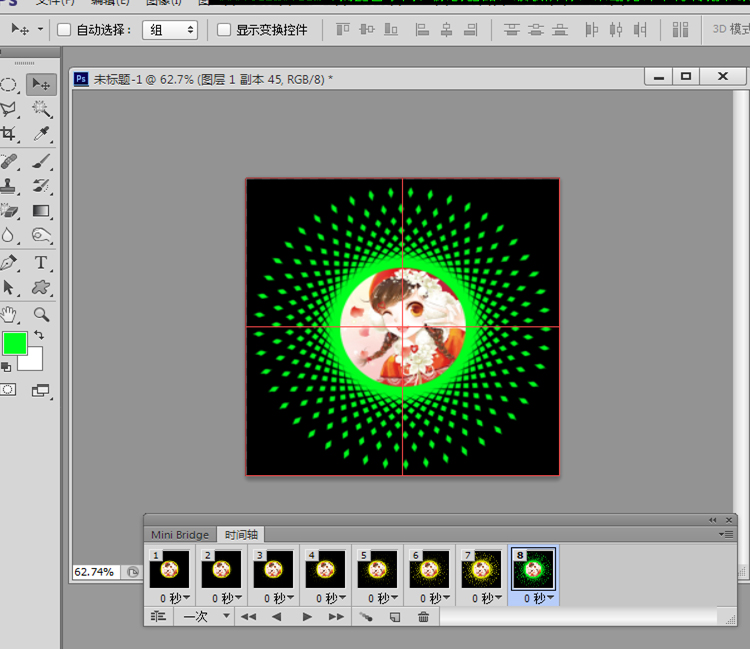Select the Polygonal Lasso tool
The height and width of the screenshot is (649, 750).
pyautogui.click(x=9, y=110)
